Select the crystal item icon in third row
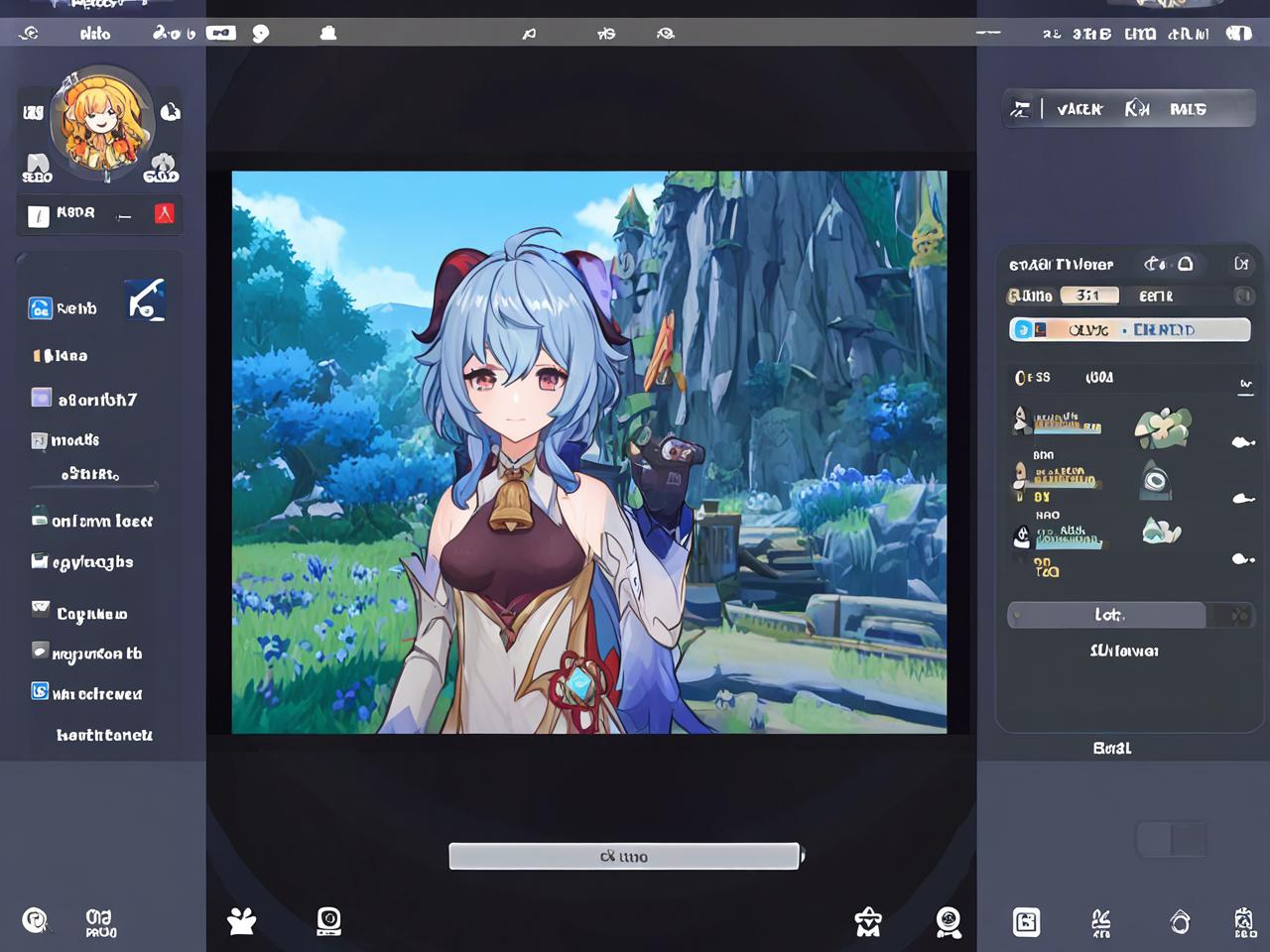The image size is (1270, 952). (x=1161, y=531)
